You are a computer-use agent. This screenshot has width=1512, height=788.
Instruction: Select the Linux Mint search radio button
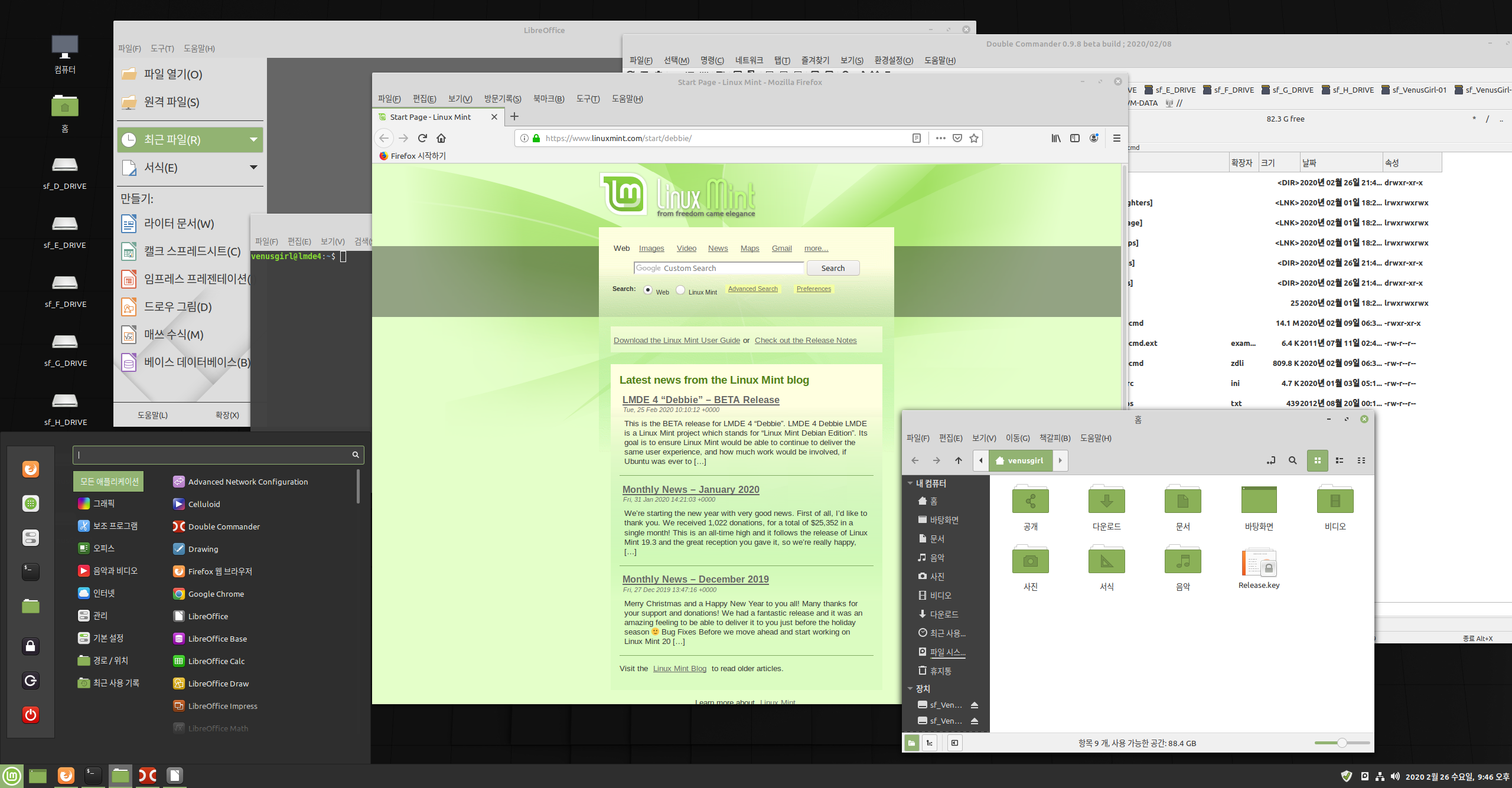pos(680,290)
